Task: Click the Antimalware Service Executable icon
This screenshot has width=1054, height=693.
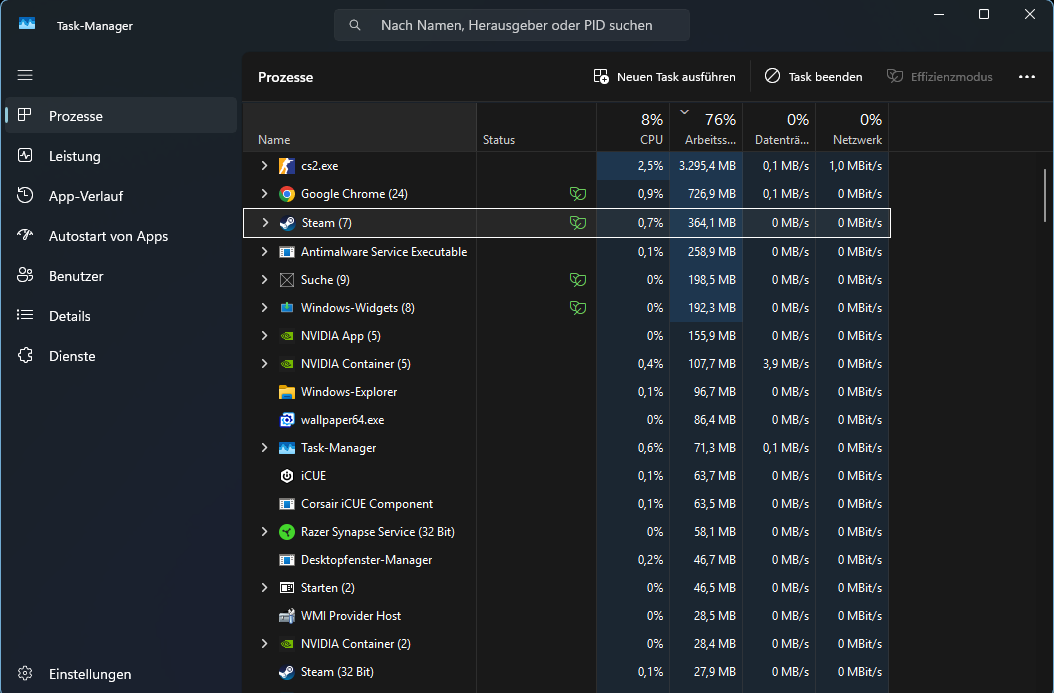Action: (287, 252)
